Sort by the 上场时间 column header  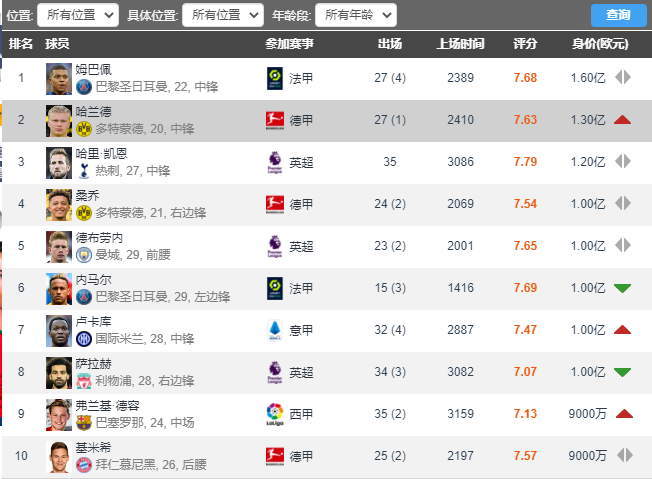tap(460, 44)
